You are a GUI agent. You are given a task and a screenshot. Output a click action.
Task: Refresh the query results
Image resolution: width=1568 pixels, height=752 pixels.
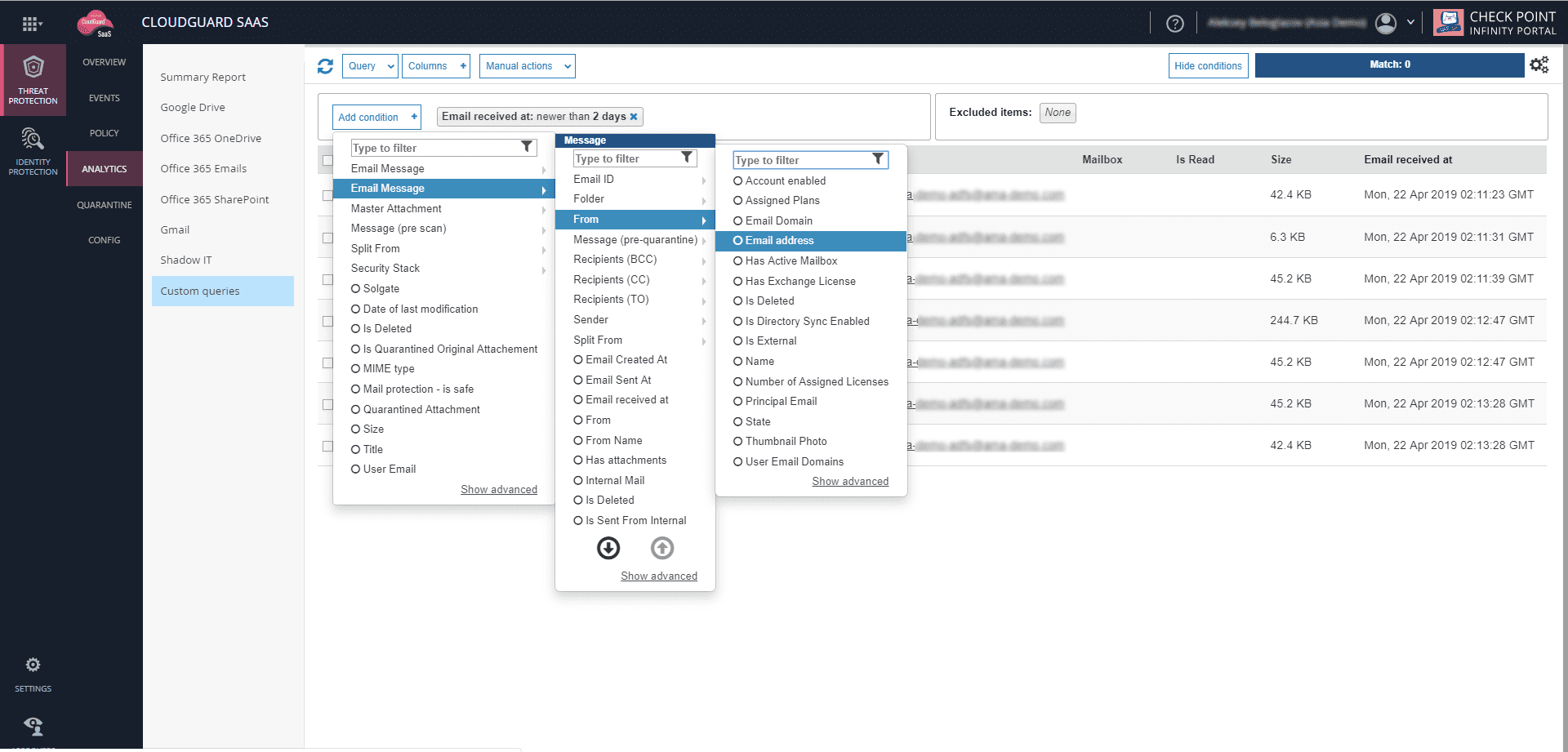pyautogui.click(x=325, y=66)
